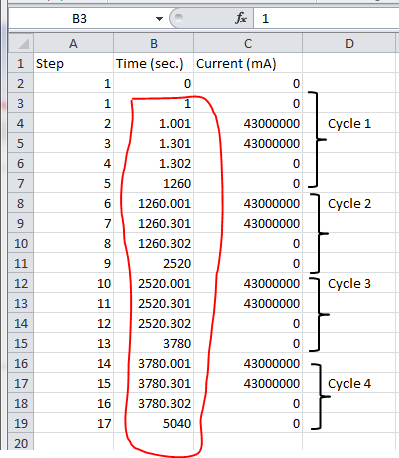The width and height of the screenshot is (399, 458).
Task: Select row 20 header
Action: [x=21, y=442]
